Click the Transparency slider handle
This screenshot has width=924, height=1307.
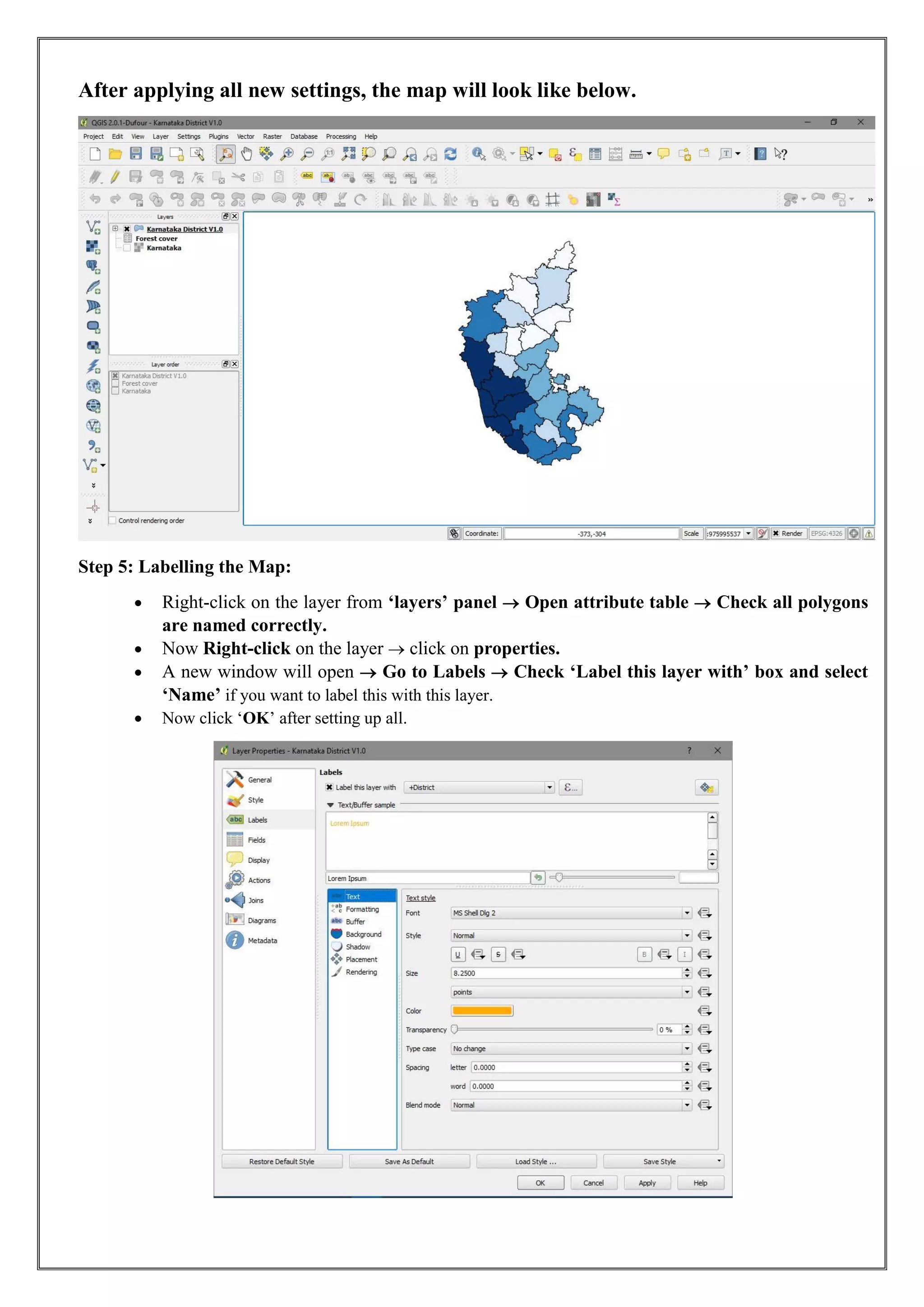[x=455, y=1029]
